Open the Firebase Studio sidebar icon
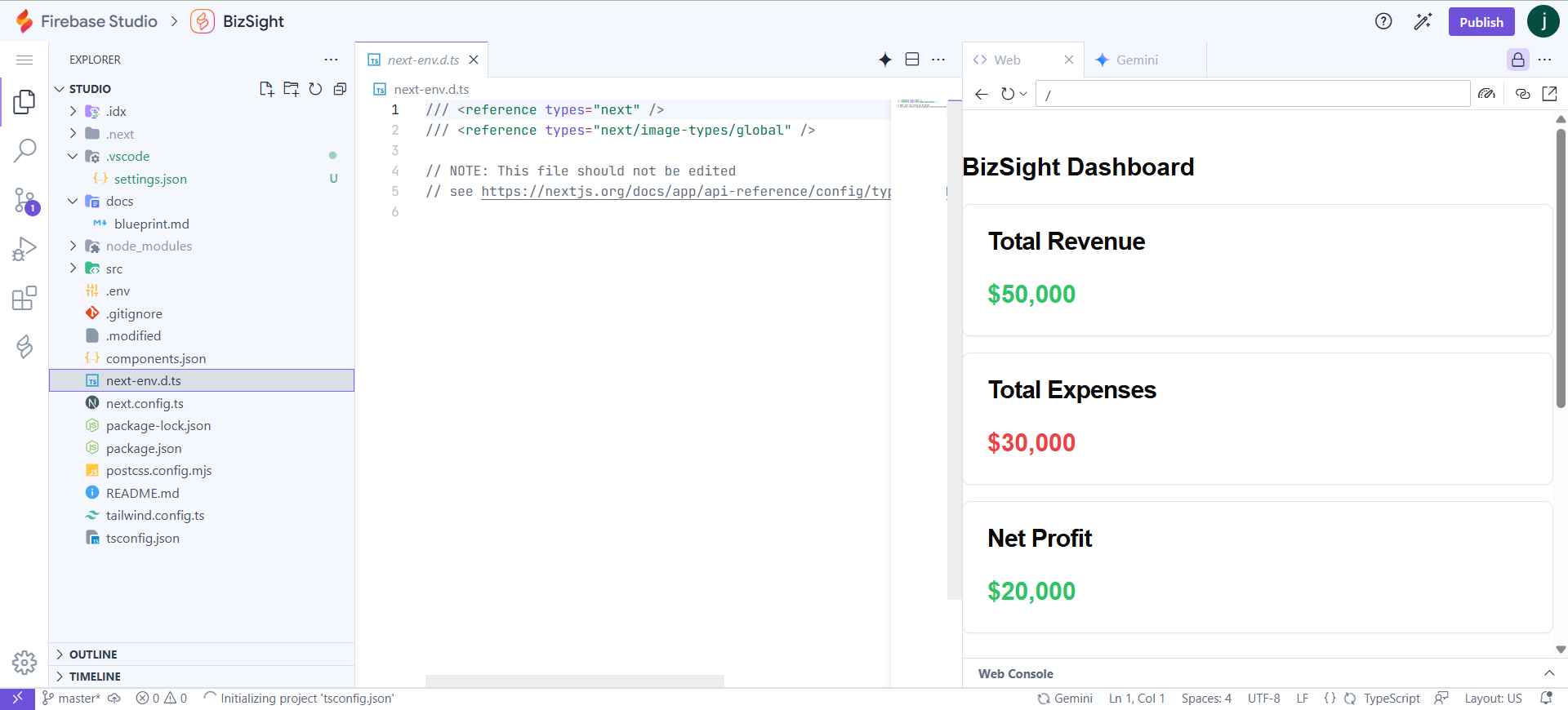 24,347
